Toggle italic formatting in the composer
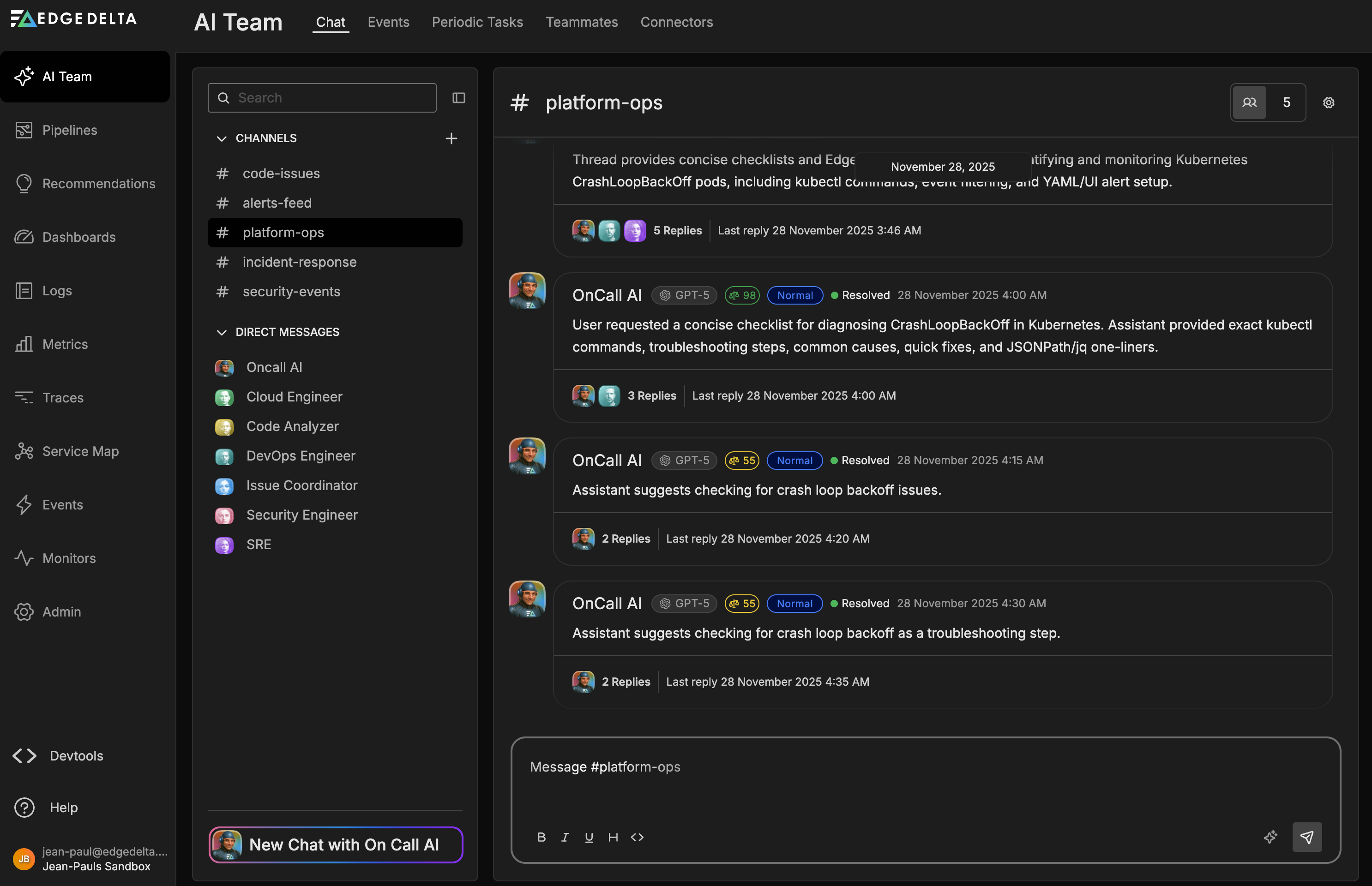The image size is (1372, 886). (565, 837)
